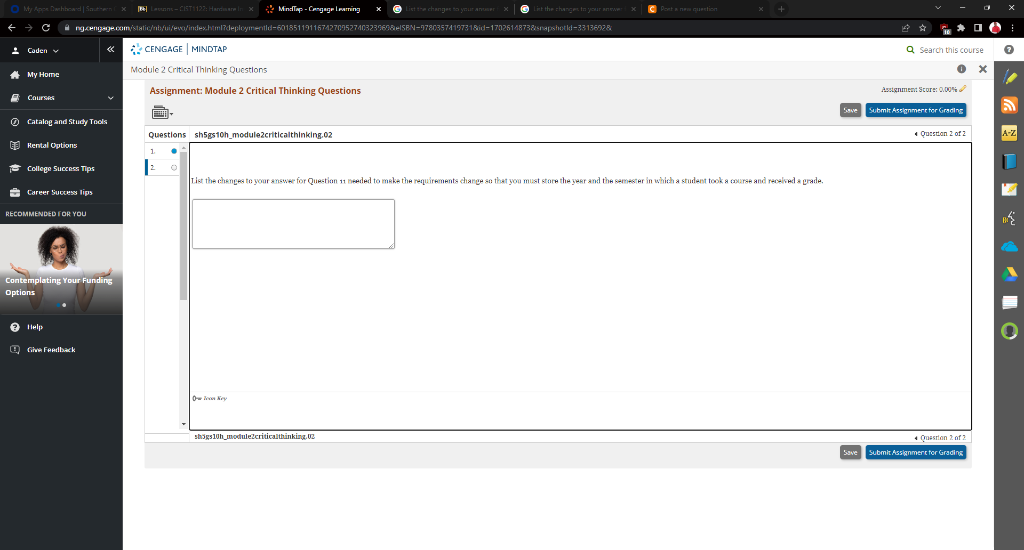Click the answer text box

293,224
